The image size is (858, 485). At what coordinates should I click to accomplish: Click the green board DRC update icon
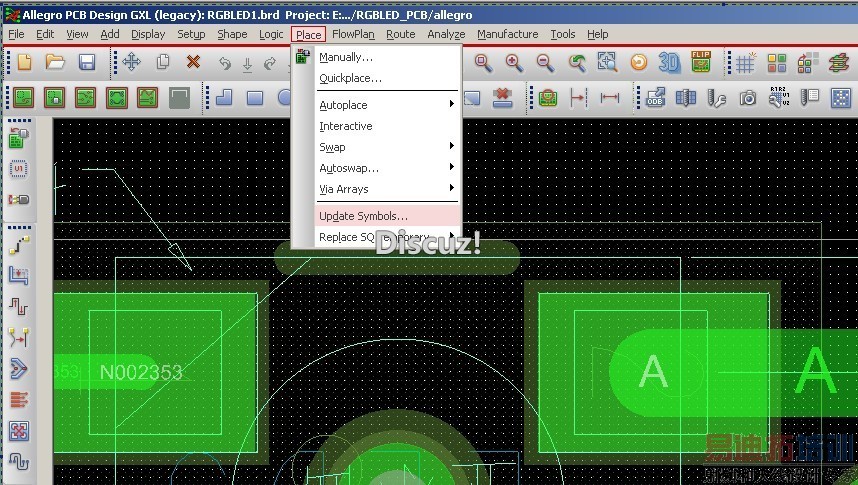pos(547,99)
